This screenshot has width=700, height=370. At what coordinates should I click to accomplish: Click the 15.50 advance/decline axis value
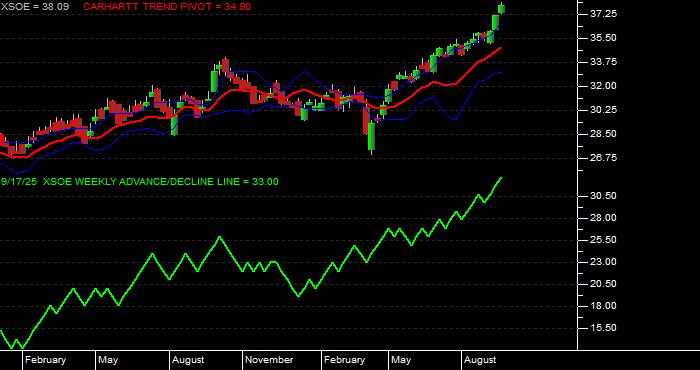coord(603,328)
